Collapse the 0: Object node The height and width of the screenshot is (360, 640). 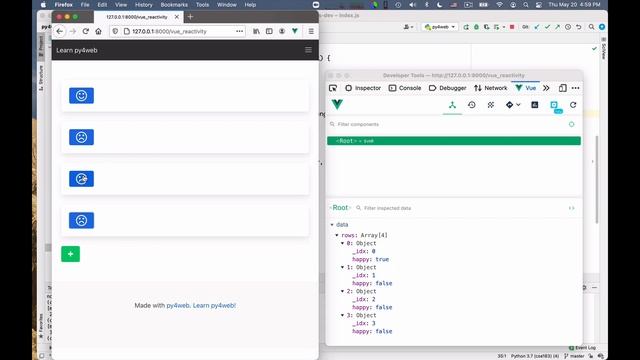pos(342,243)
